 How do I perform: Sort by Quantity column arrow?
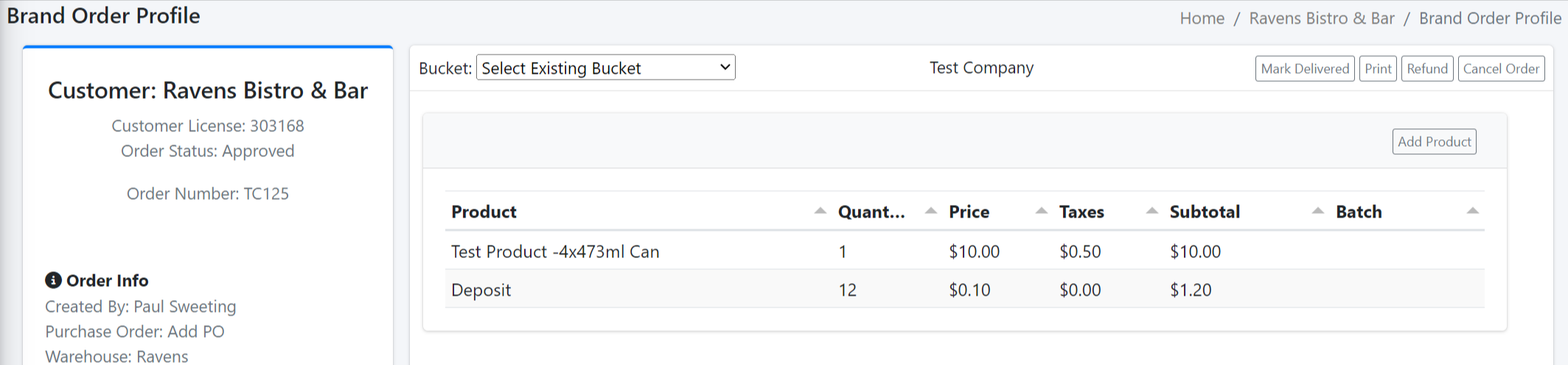coord(930,212)
